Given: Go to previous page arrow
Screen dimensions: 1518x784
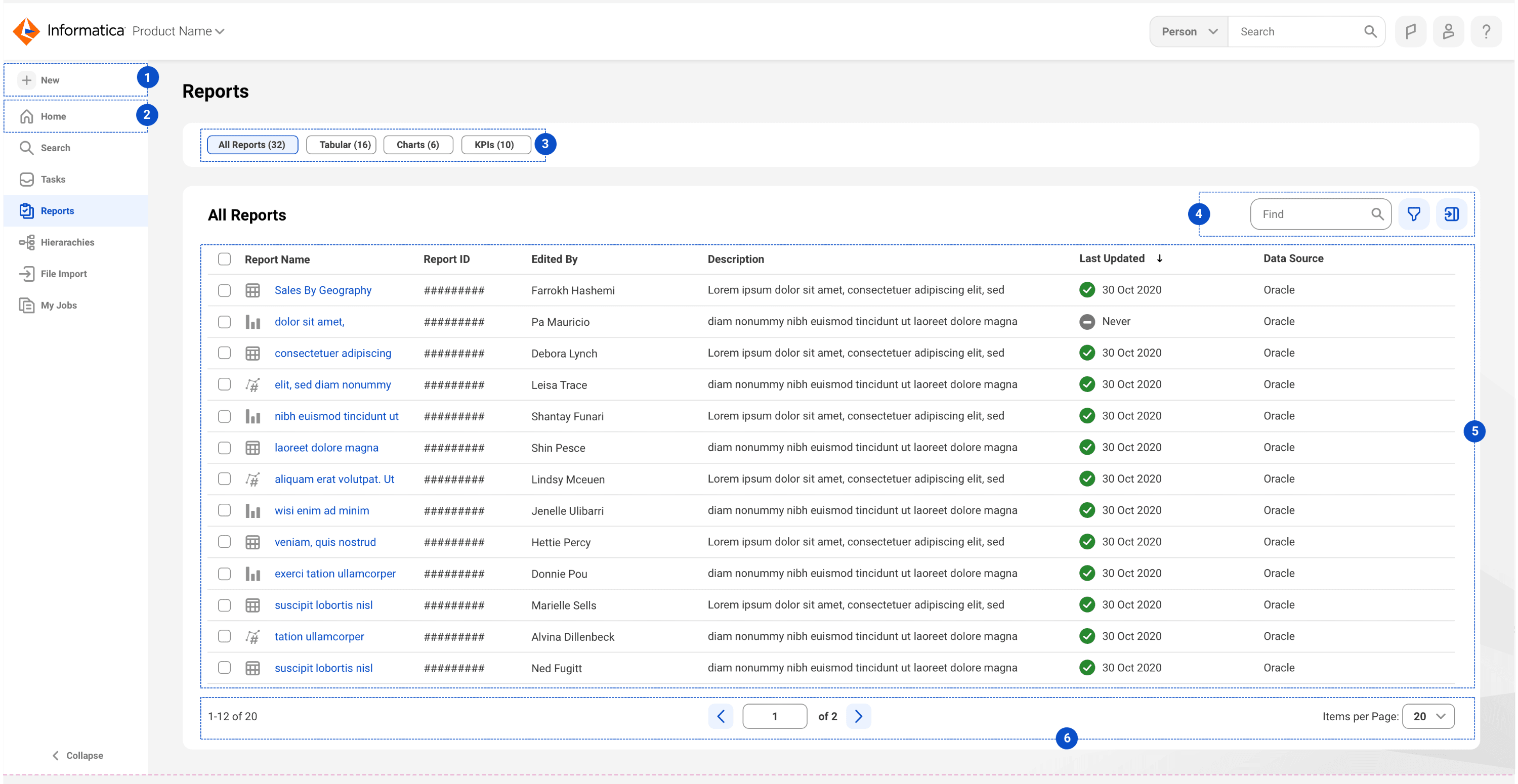Looking at the screenshot, I should tap(720, 716).
